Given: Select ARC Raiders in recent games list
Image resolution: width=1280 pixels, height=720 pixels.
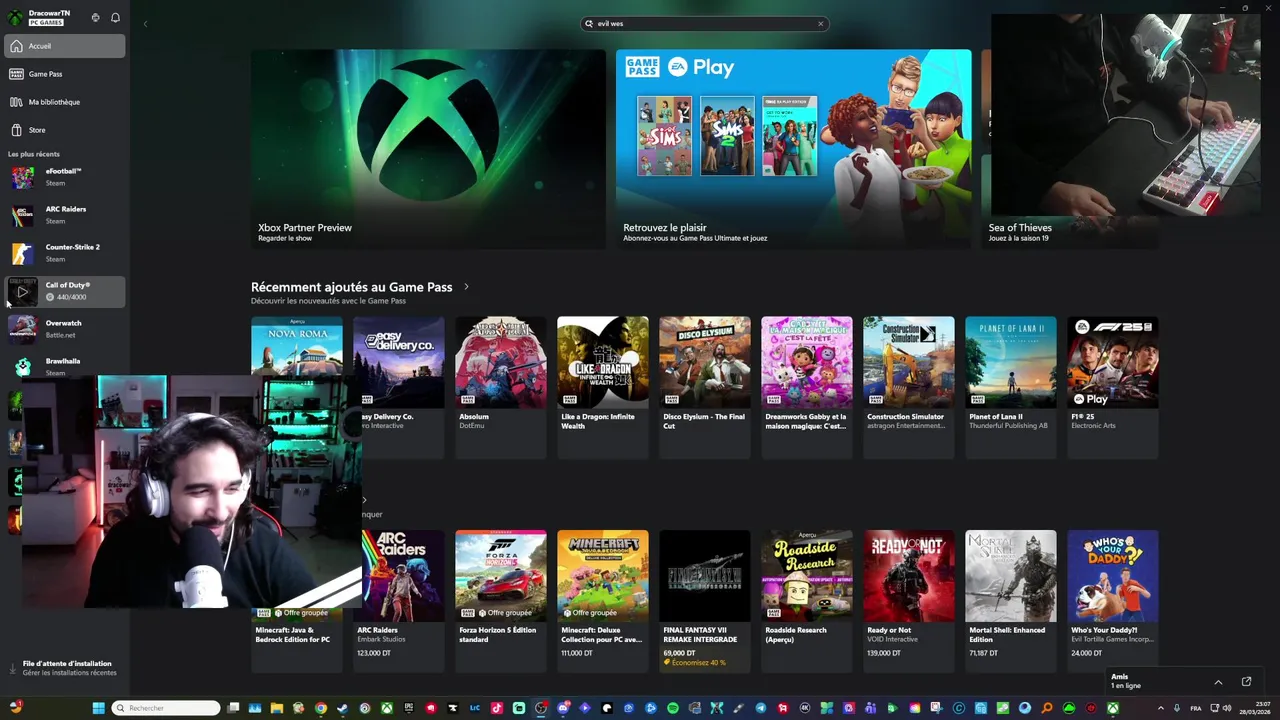Looking at the screenshot, I should [x=65, y=215].
